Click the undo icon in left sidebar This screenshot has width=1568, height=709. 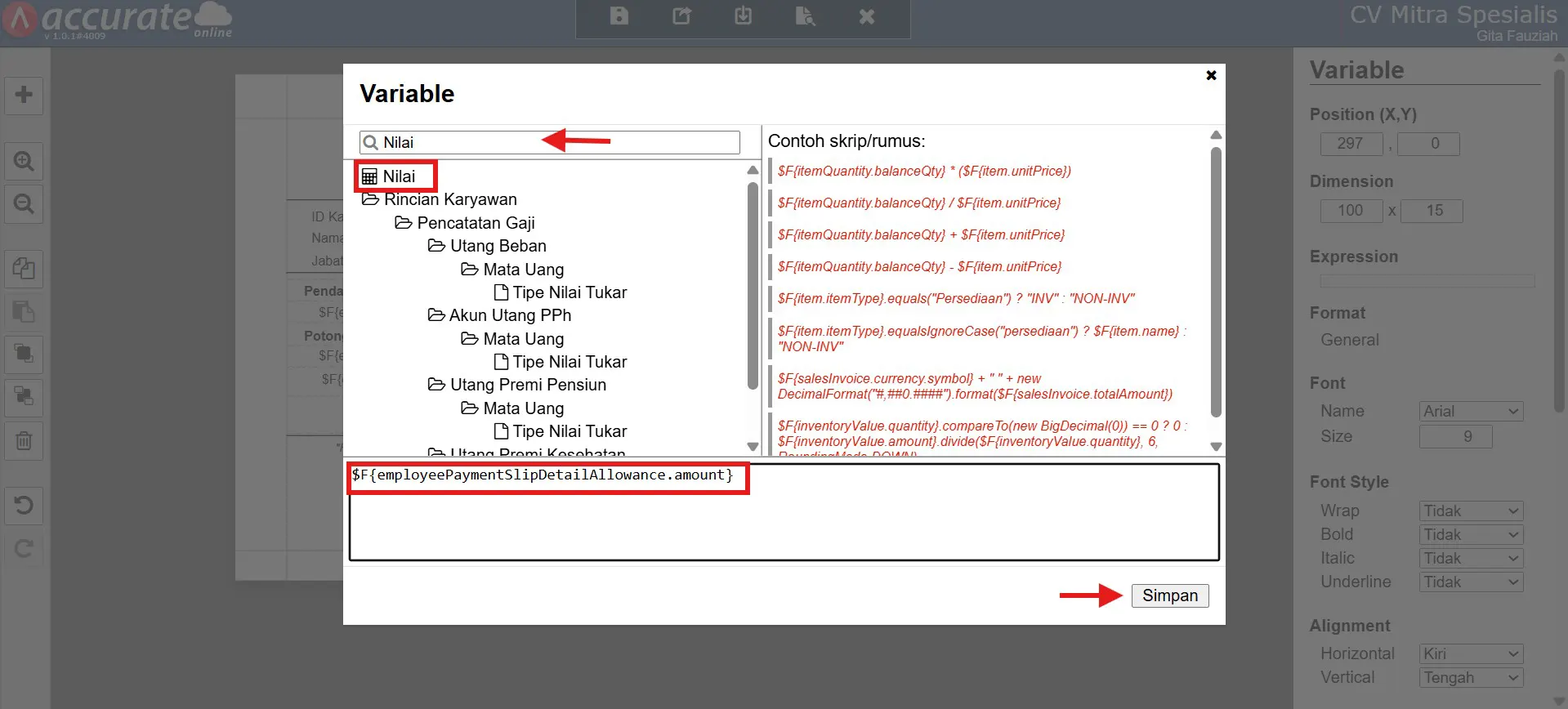tap(24, 506)
